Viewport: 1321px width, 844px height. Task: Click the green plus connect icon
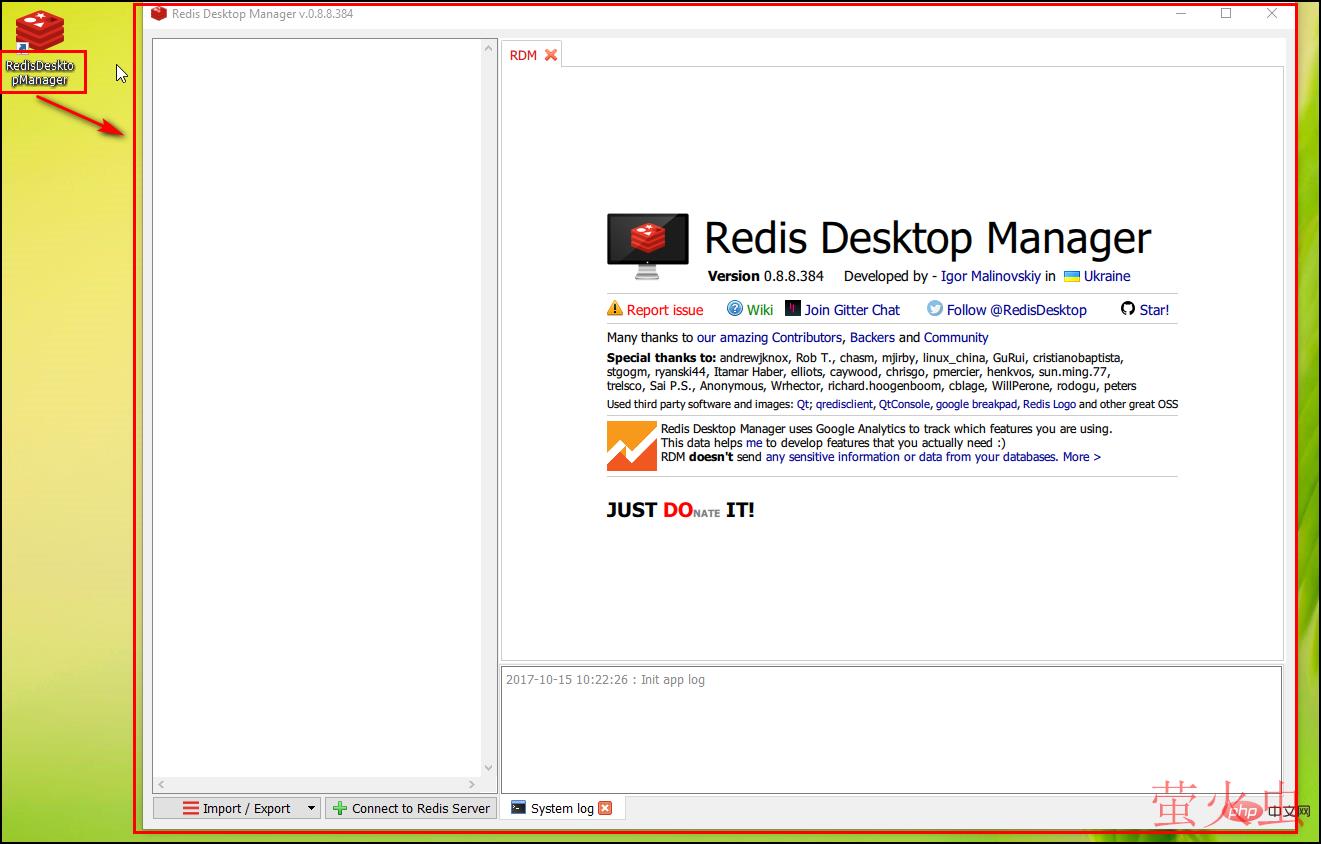click(x=340, y=808)
